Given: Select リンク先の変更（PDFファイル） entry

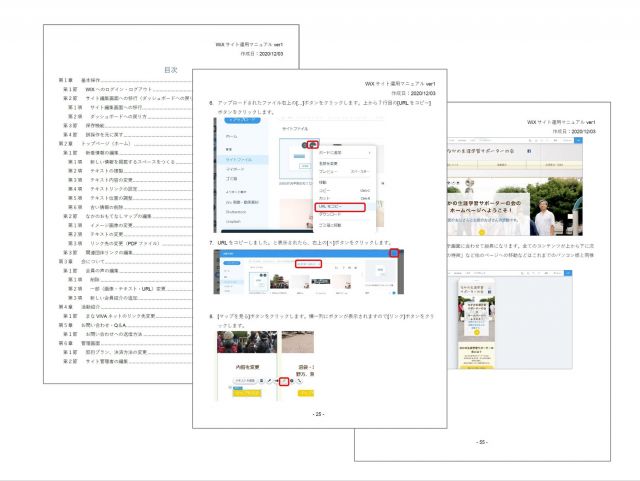Looking at the screenshot, I should (x=129, y=243).
